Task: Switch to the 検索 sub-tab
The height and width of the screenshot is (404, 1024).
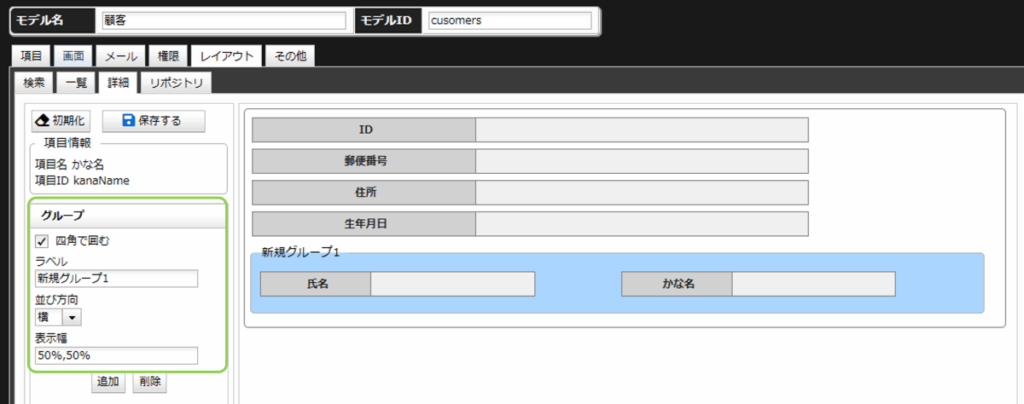Action: coord(34,83)
